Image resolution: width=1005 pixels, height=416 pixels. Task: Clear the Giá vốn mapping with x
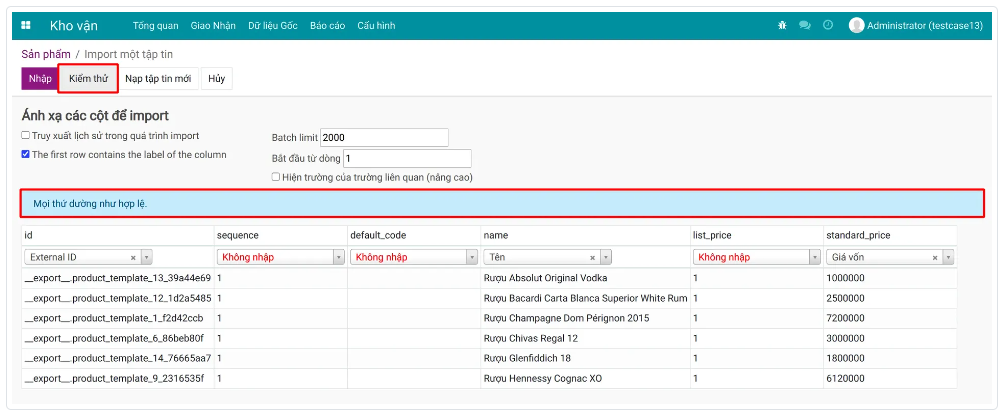(935, 257)
